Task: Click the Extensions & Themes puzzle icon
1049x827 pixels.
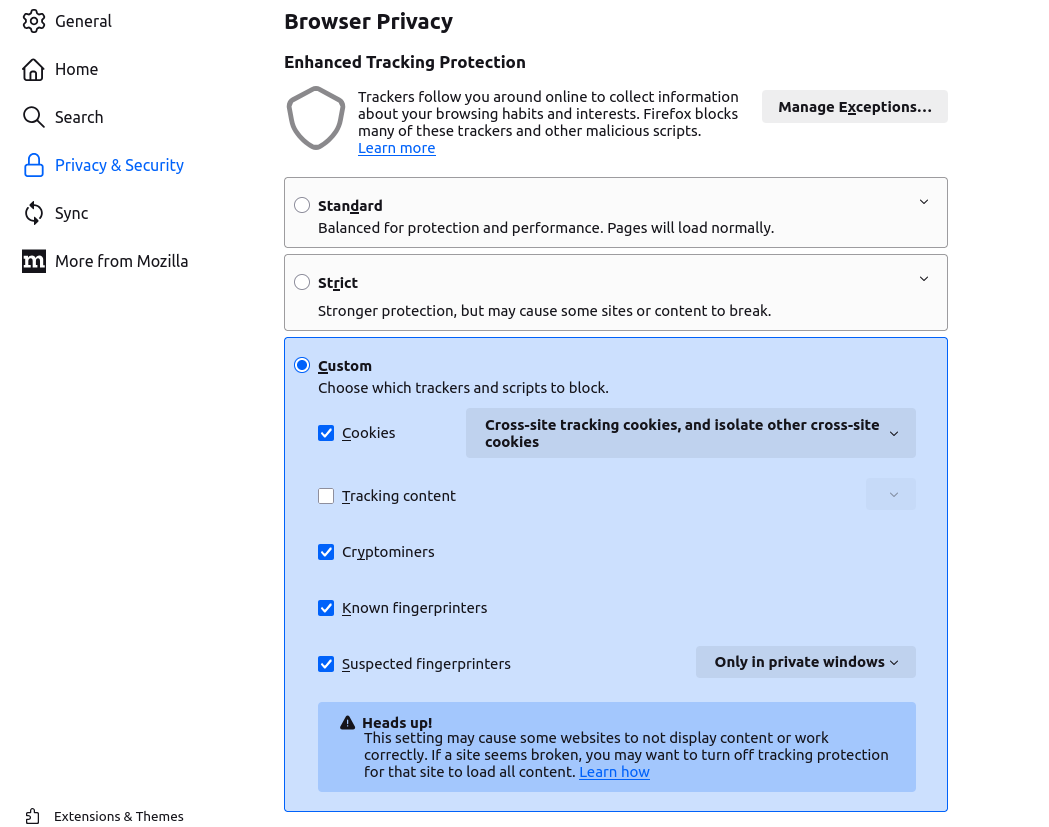Action: (33, 816)
